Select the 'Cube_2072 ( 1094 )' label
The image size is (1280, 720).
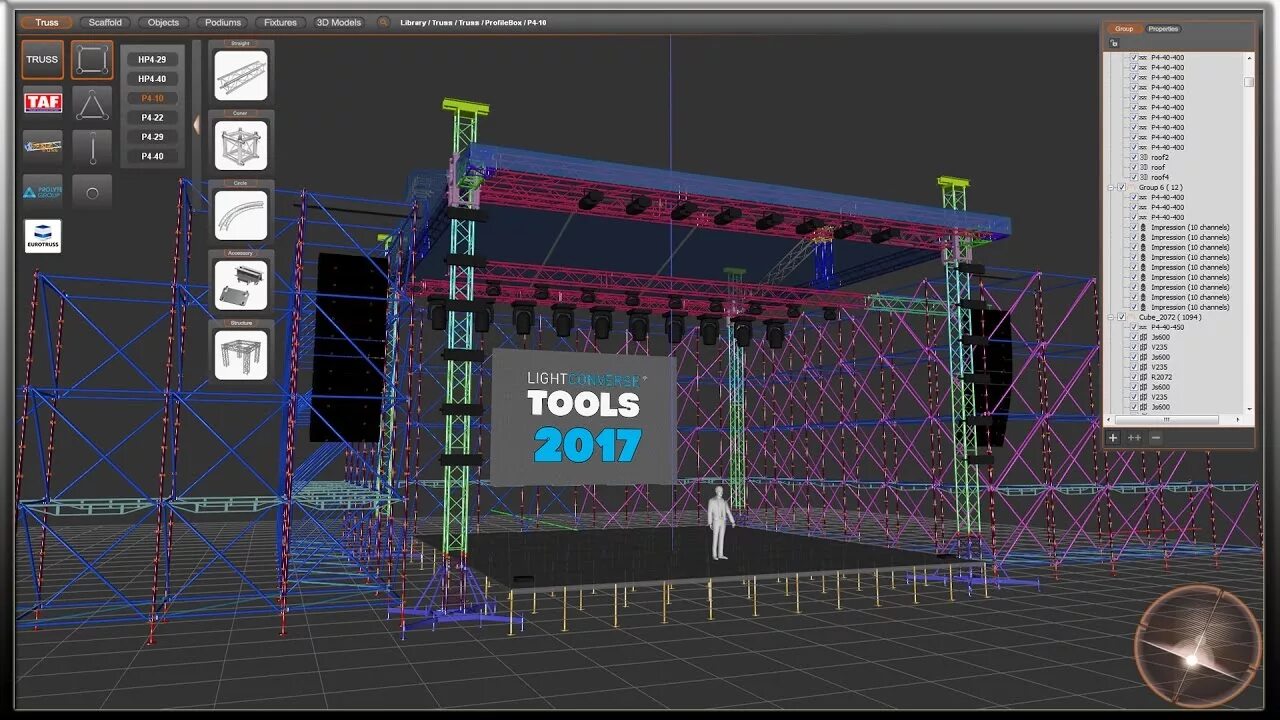coord(1170,317)
